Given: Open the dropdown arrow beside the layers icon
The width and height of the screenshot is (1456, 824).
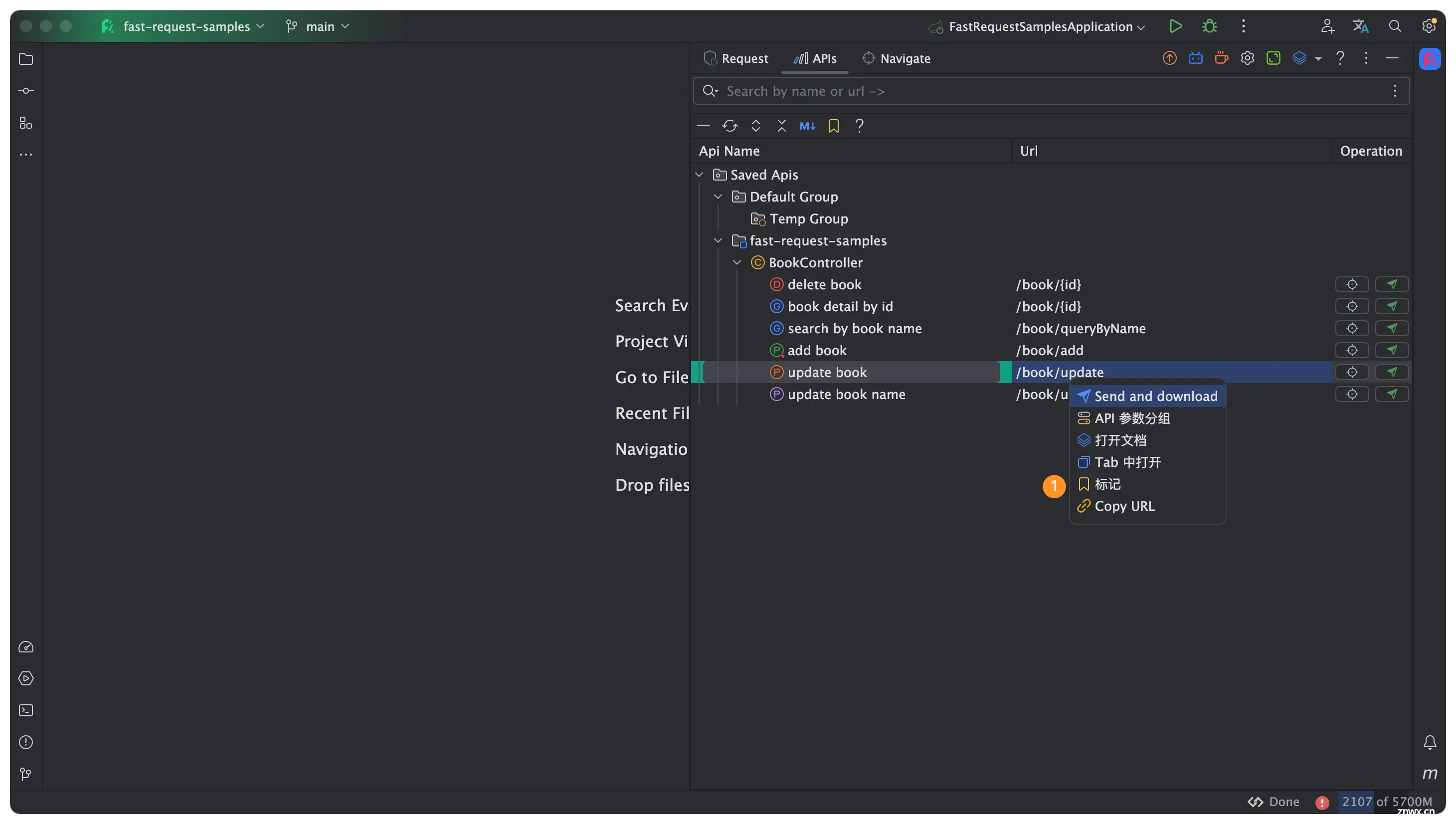Looking at the screenshot, I should tap(1318, 58).
